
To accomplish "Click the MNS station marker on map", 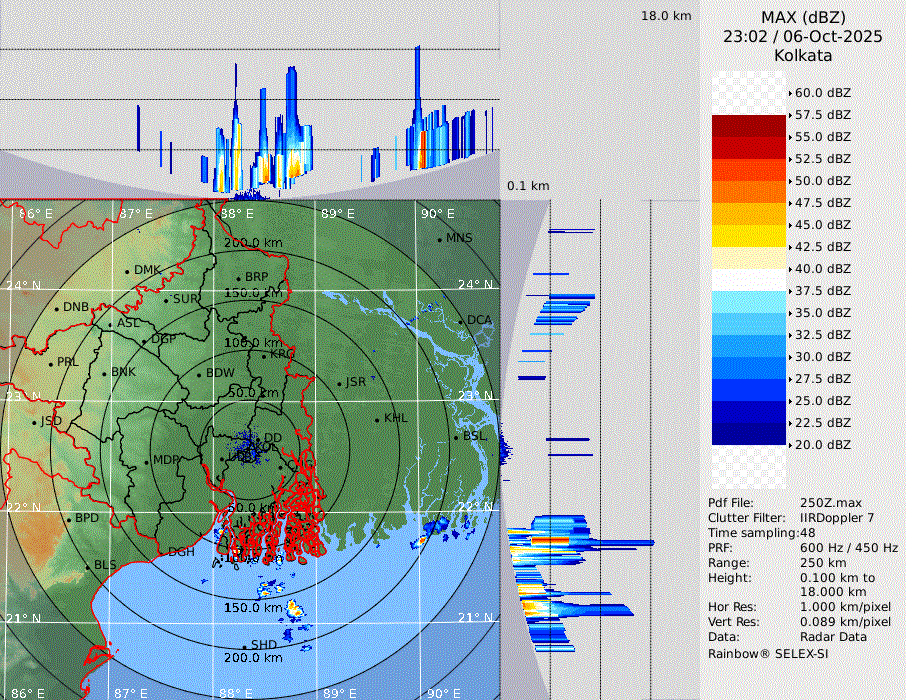I will [439, 239].
